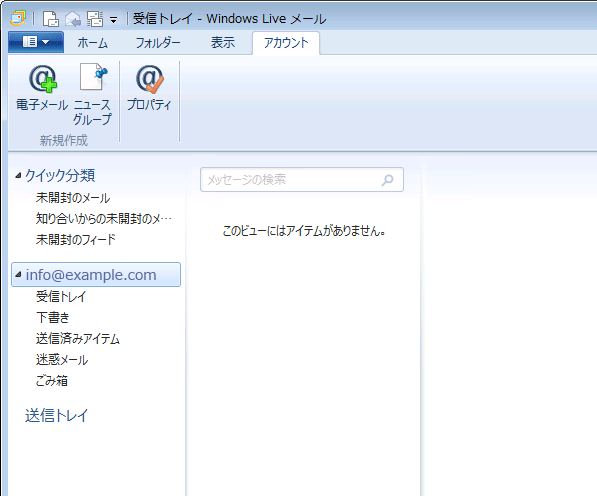Collapse the info@example.com account tree
597x496 pixels.
[18, 275]
